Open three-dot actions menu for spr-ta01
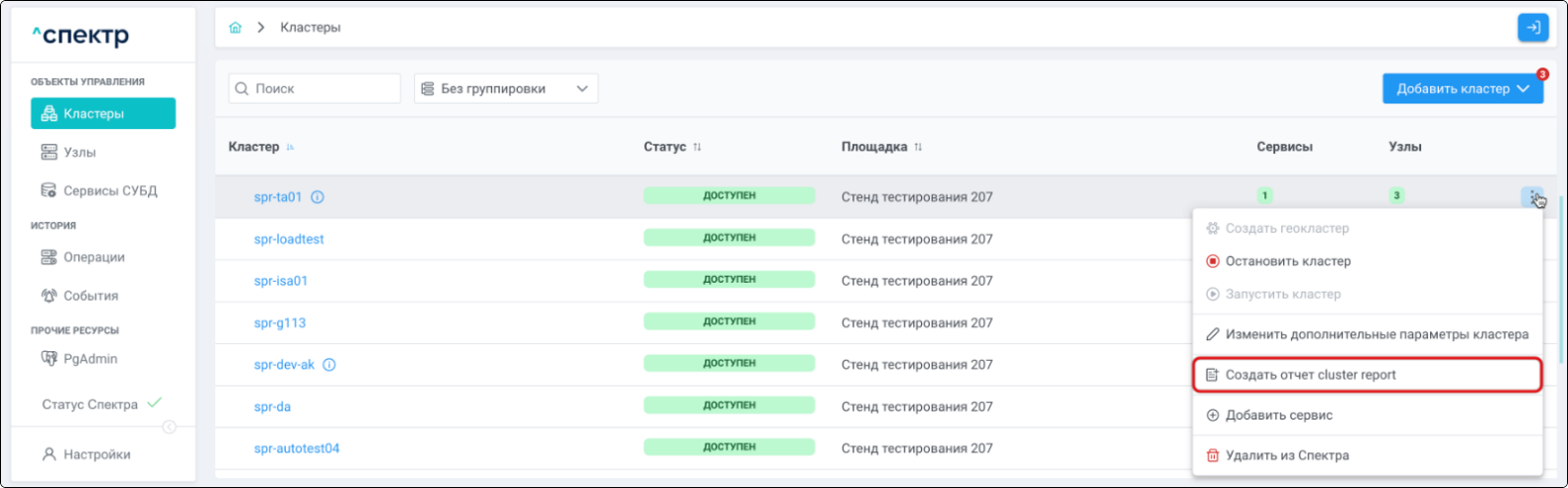1568x488 pixels. click(1532, 196)
